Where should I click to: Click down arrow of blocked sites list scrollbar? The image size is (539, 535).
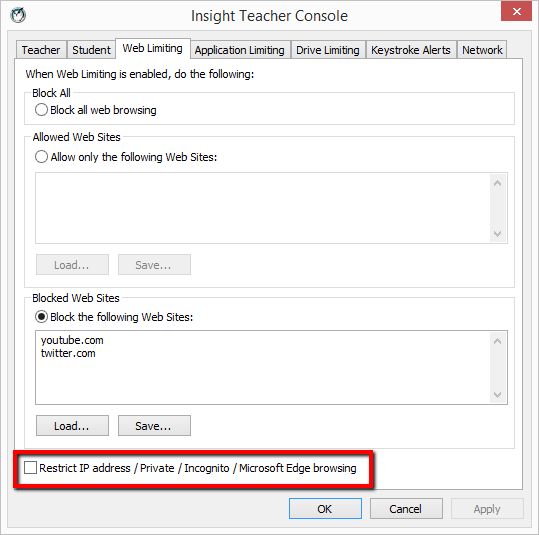click(497, 394)
